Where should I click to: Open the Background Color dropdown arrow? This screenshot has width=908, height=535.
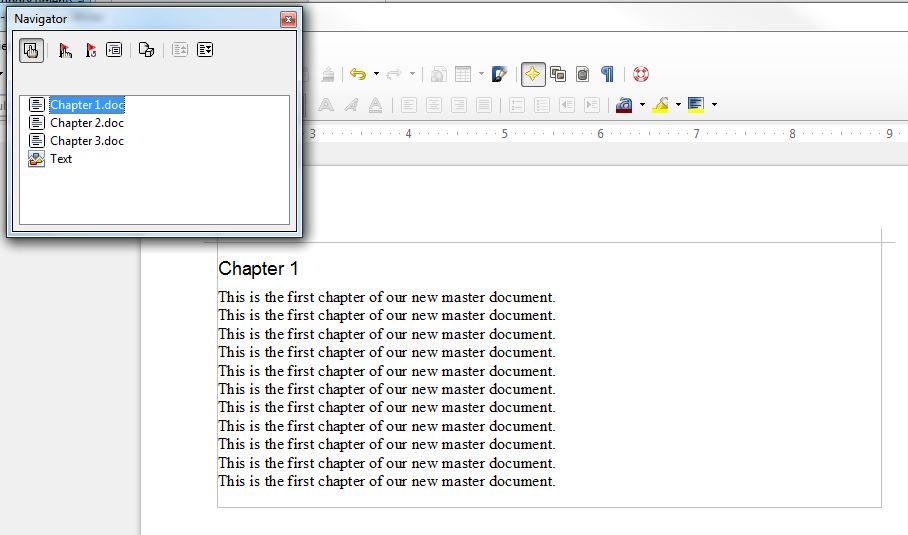(714, 105)
